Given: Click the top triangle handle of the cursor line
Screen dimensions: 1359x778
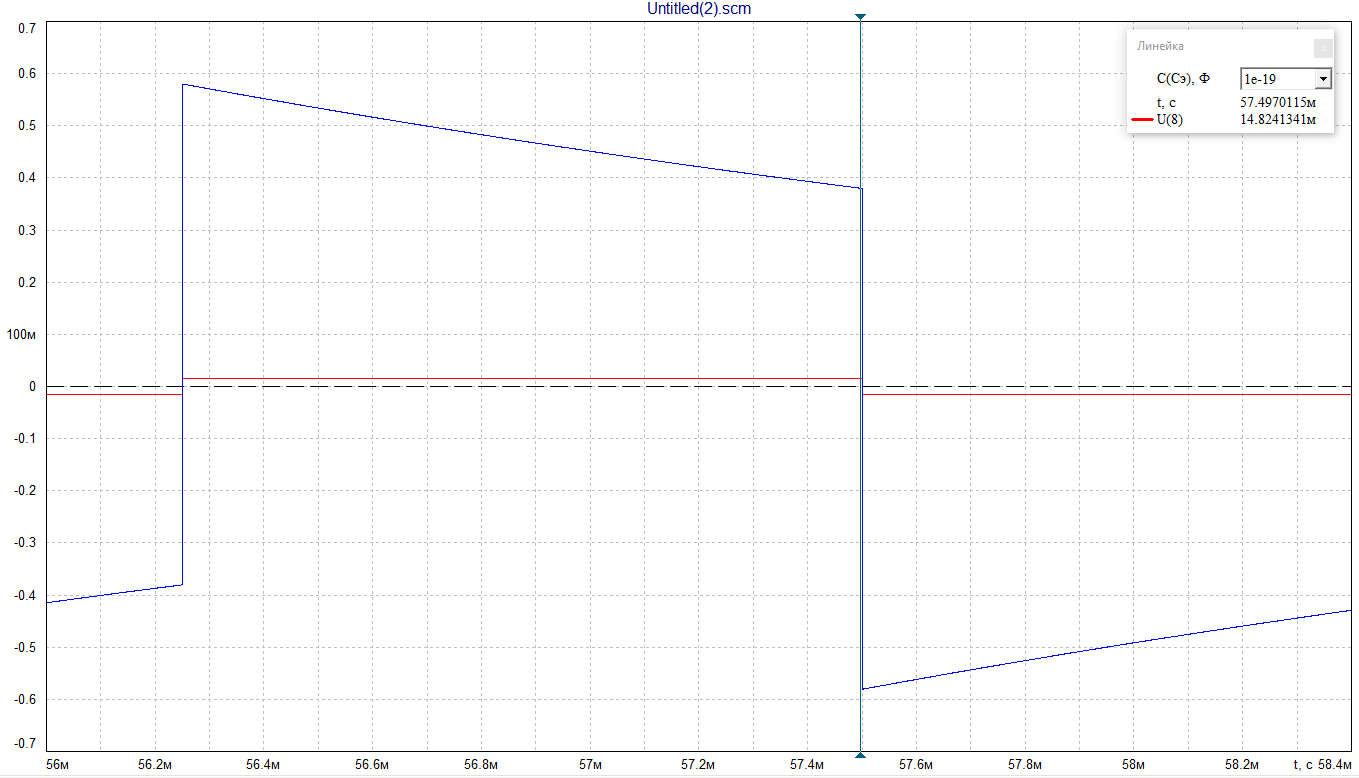Looking at the screenshot, I should pos(860,17).
